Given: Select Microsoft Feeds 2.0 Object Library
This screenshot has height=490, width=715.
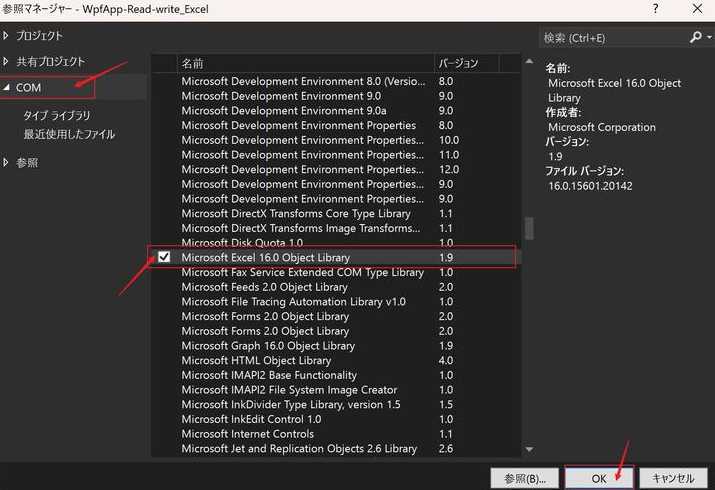Looking at the screenshot, I should 335,287.
